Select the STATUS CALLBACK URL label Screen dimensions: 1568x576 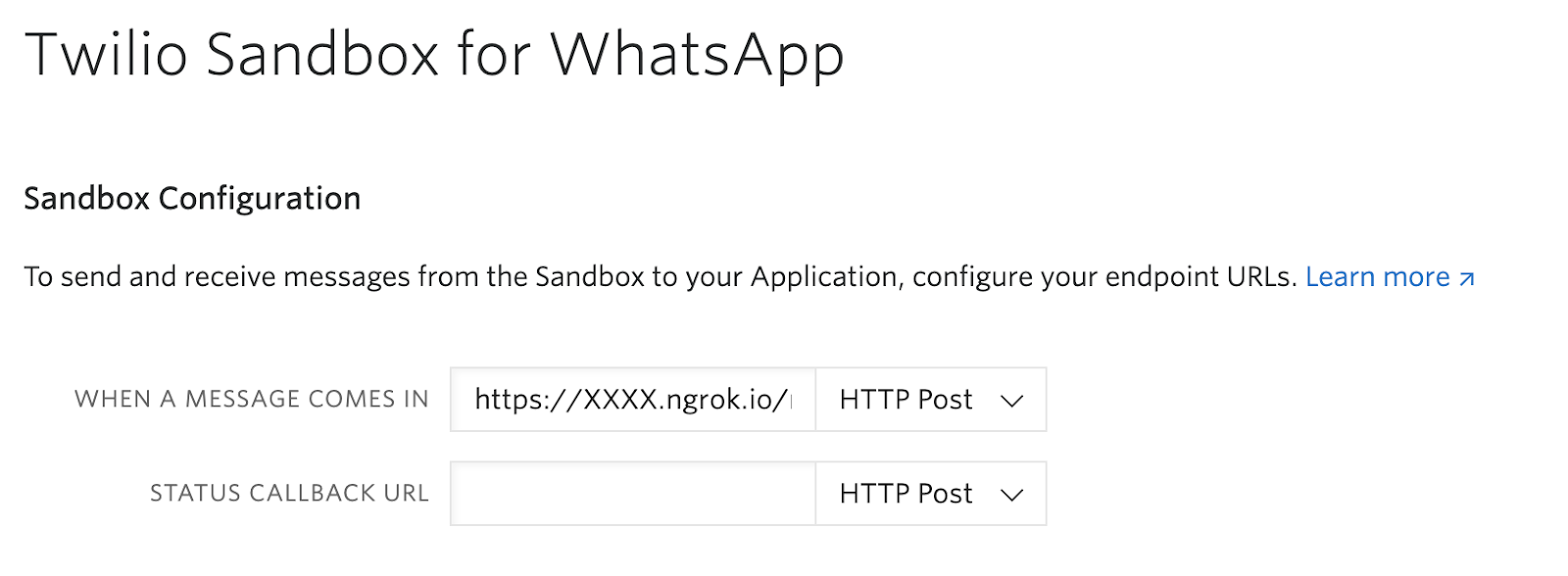[x=289, y=494]
